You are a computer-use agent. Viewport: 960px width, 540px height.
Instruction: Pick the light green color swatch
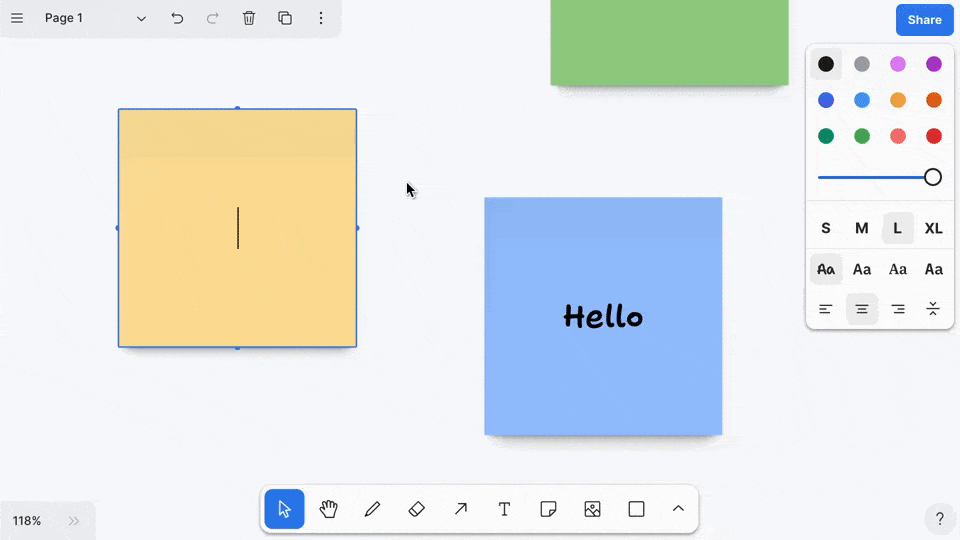[862, 136]
